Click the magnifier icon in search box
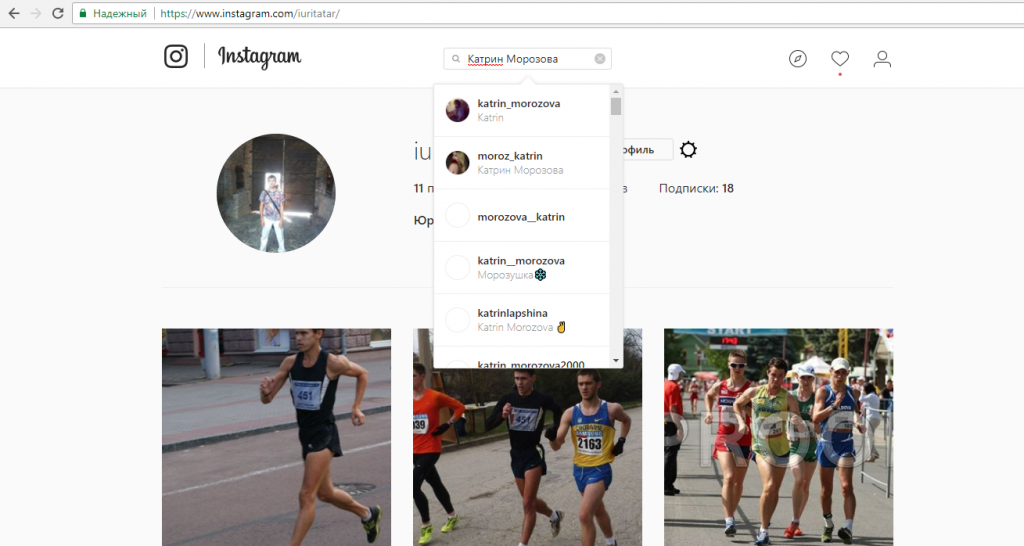Viewport: 1024px width, 546px height. 456,59
